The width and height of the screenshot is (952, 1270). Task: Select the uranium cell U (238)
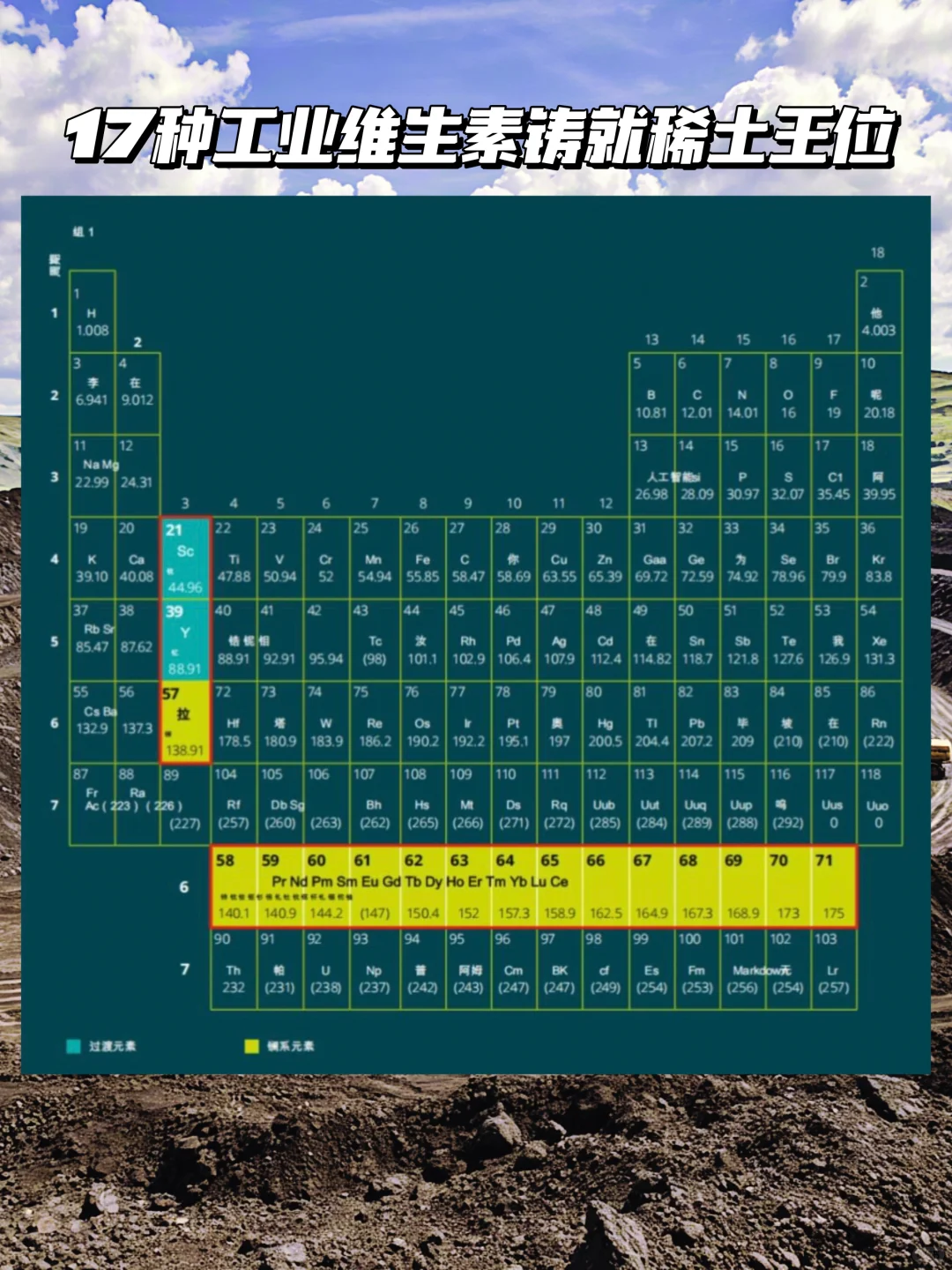click(x=326, y=968)
